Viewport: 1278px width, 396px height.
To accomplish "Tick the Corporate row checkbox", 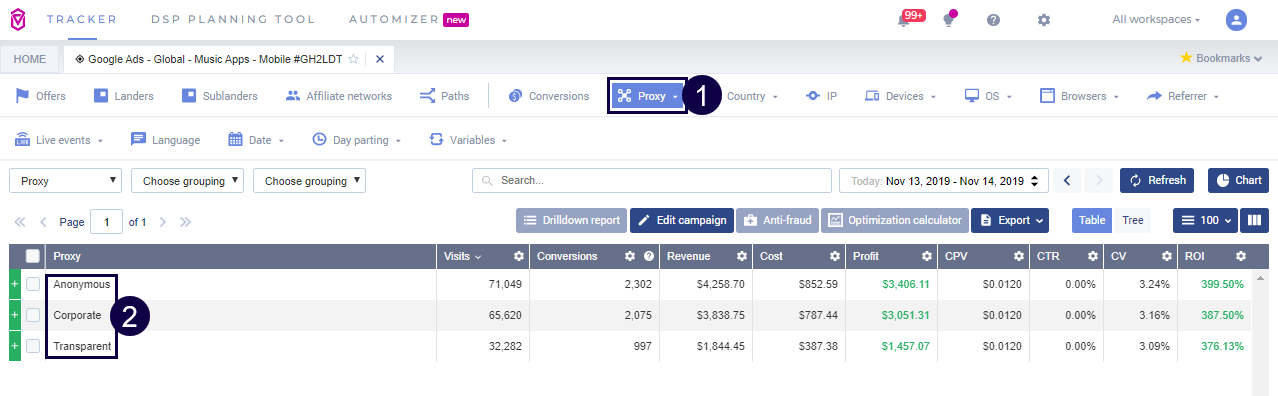I will (x=33, y=315).
